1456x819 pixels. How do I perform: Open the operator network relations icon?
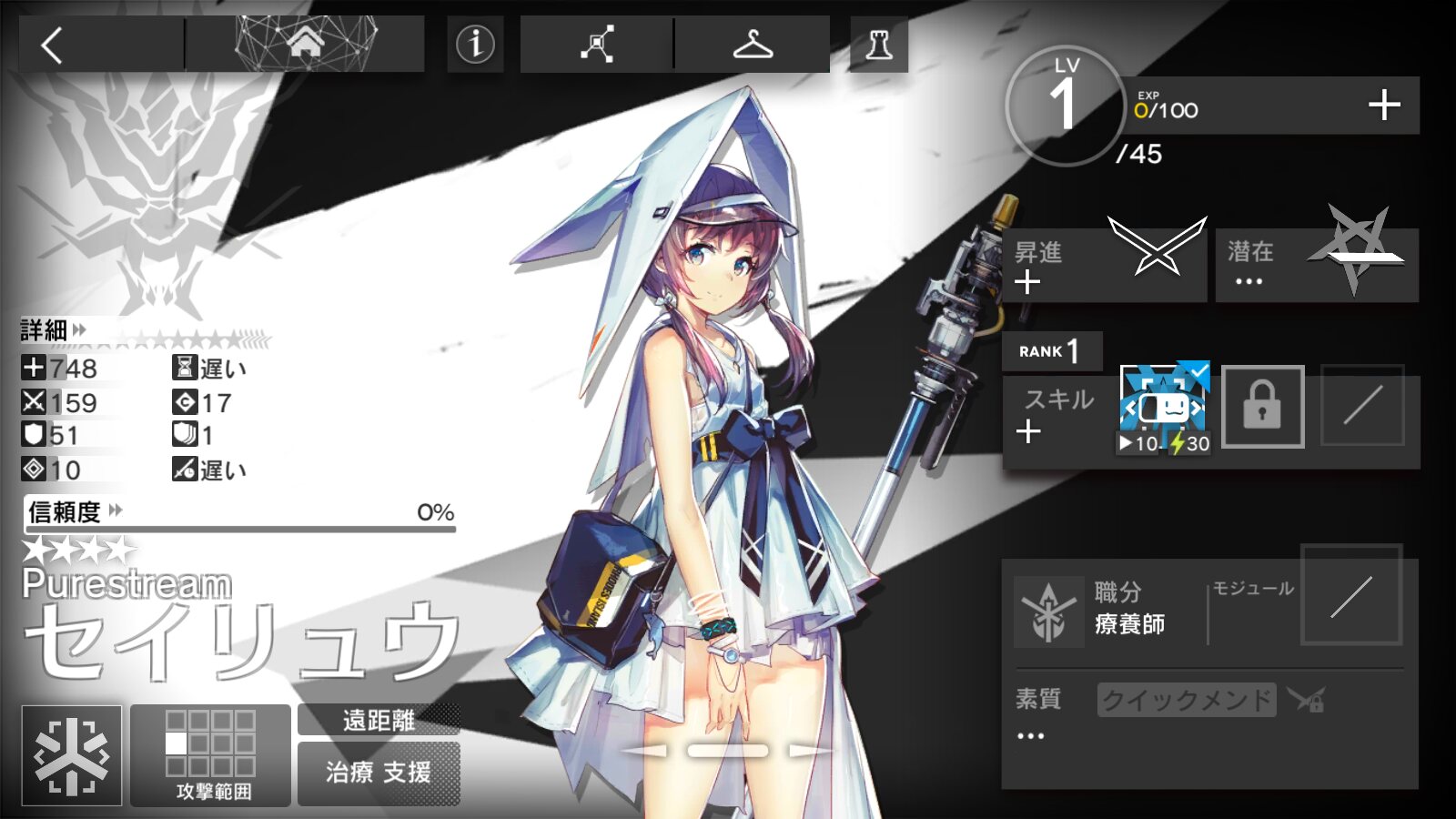tap(597, 44)
